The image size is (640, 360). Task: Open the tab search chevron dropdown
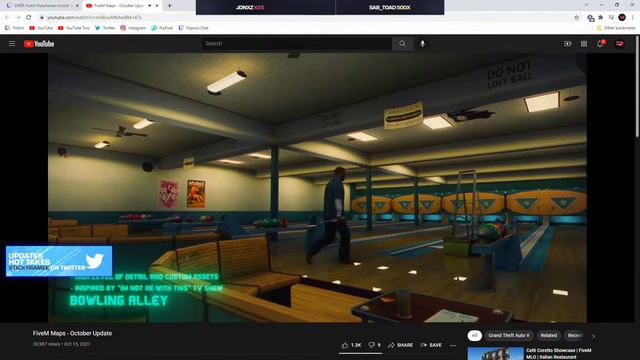point(586,5)
